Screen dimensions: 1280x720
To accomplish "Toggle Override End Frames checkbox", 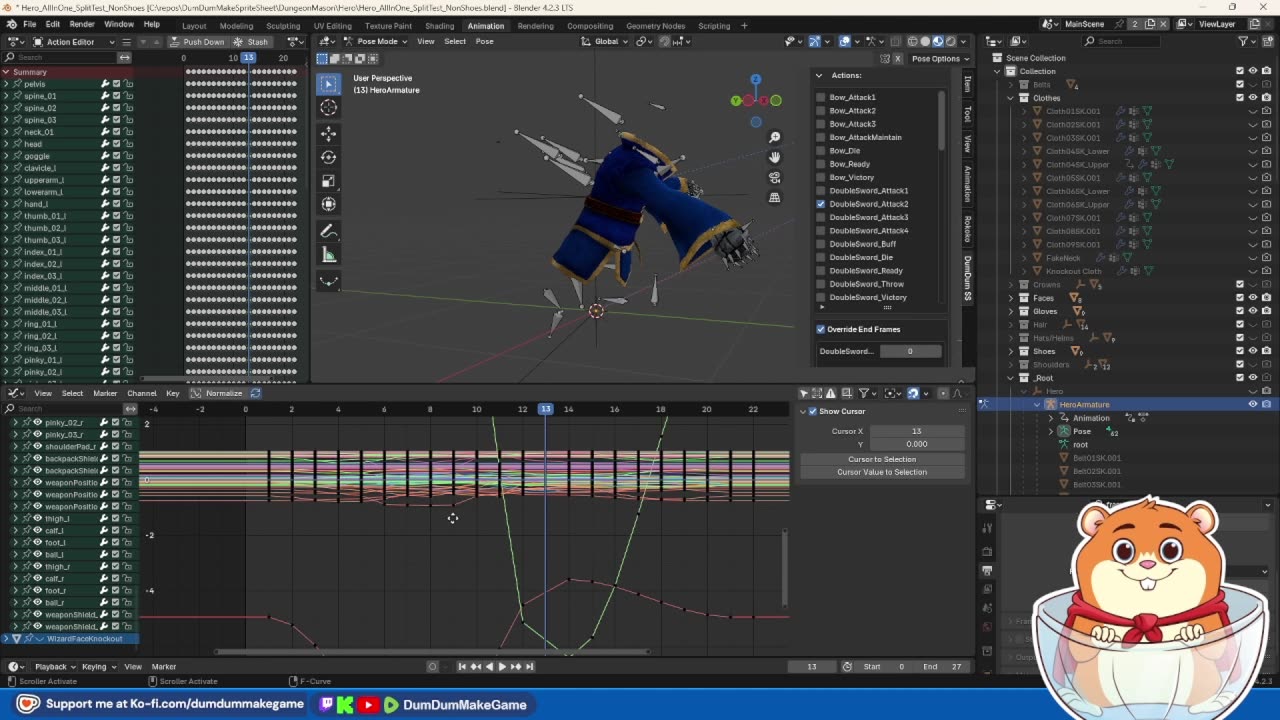I will 821,329.
